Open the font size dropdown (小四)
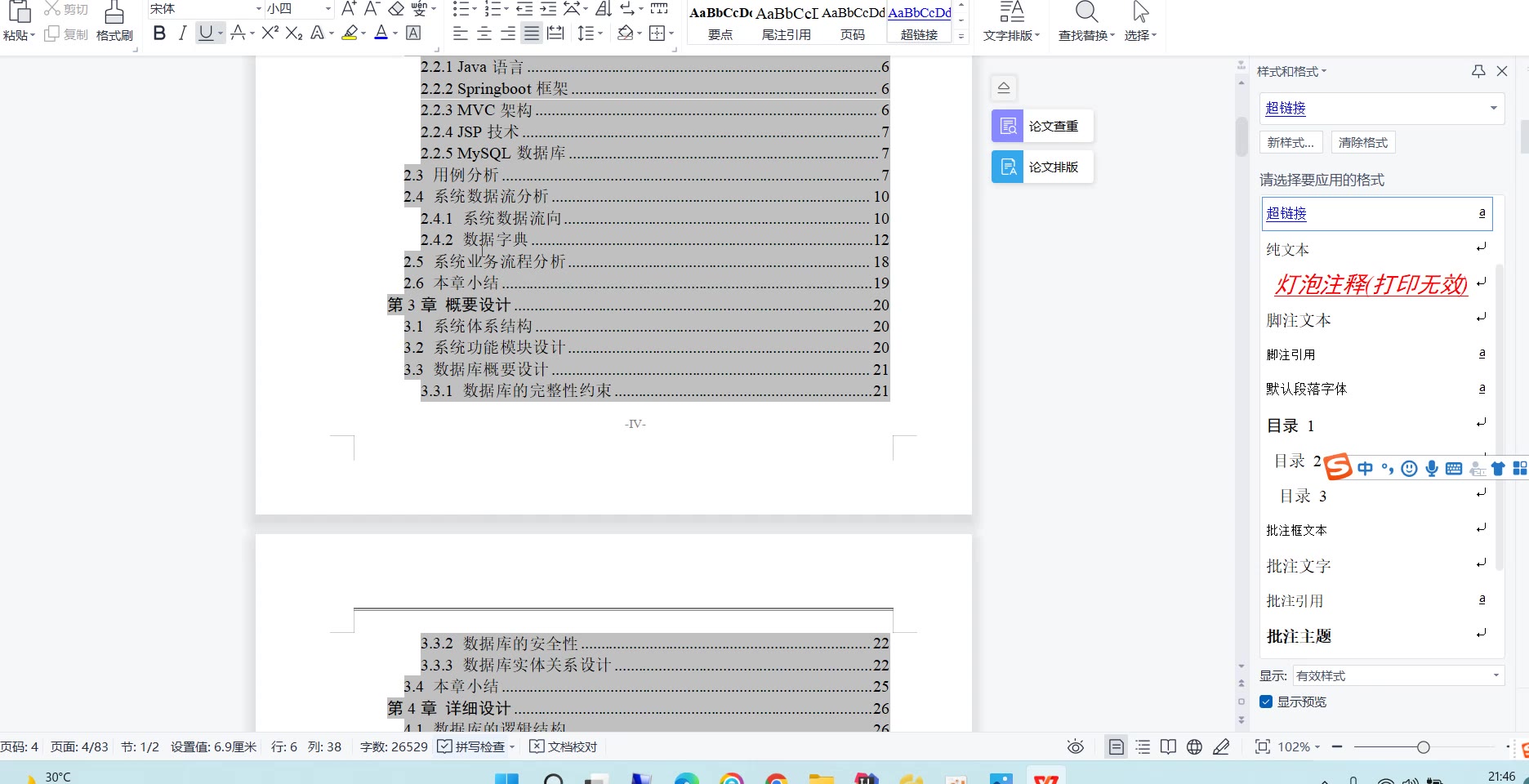Screen dimensions: 1529x784 [x=328, y=9]
